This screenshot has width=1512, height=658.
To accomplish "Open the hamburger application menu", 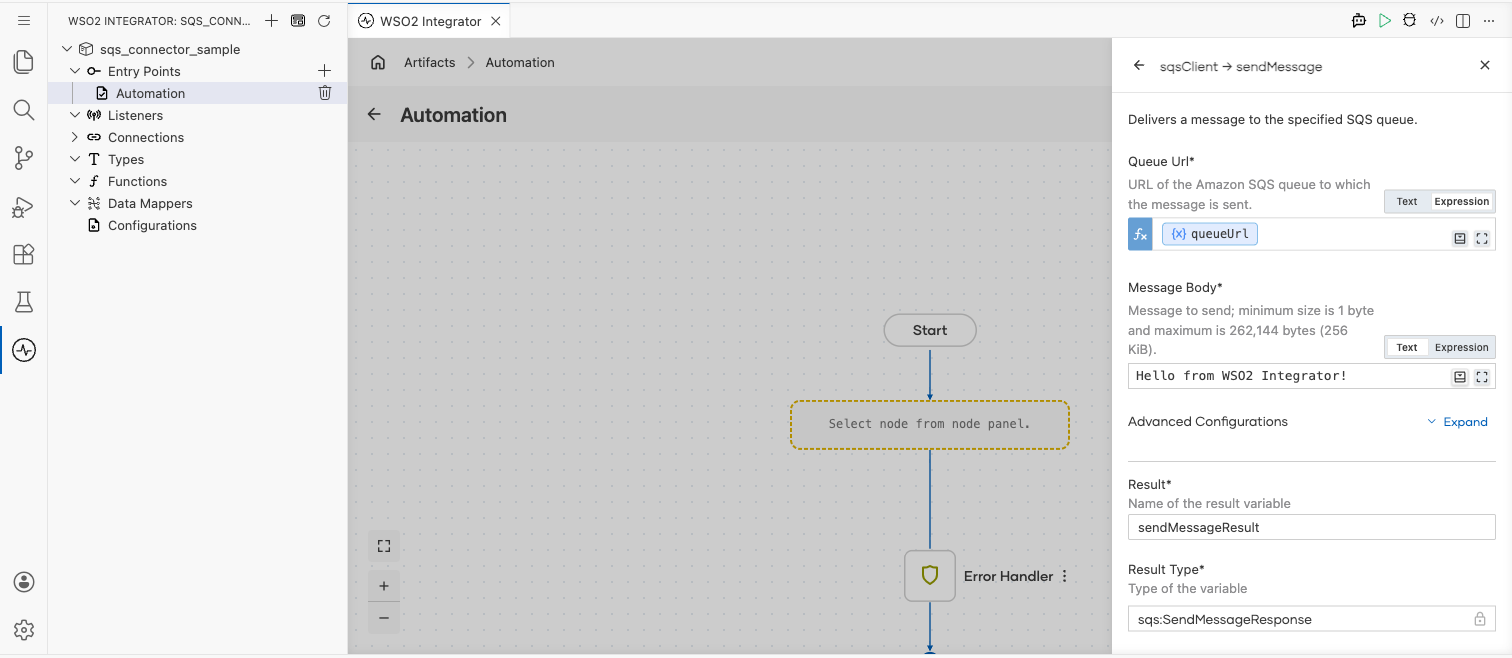I will [x=24, y=20].
